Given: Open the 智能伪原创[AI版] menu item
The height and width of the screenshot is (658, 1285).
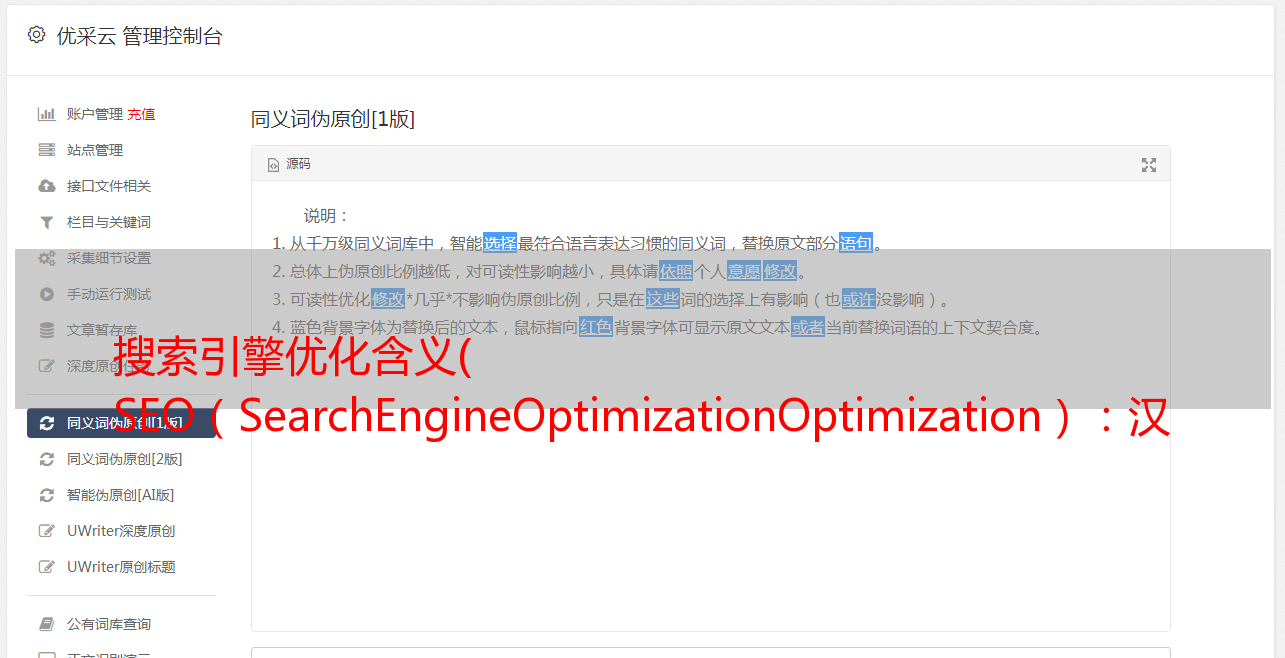Looking at the screenshot, I should click(121, 495).
